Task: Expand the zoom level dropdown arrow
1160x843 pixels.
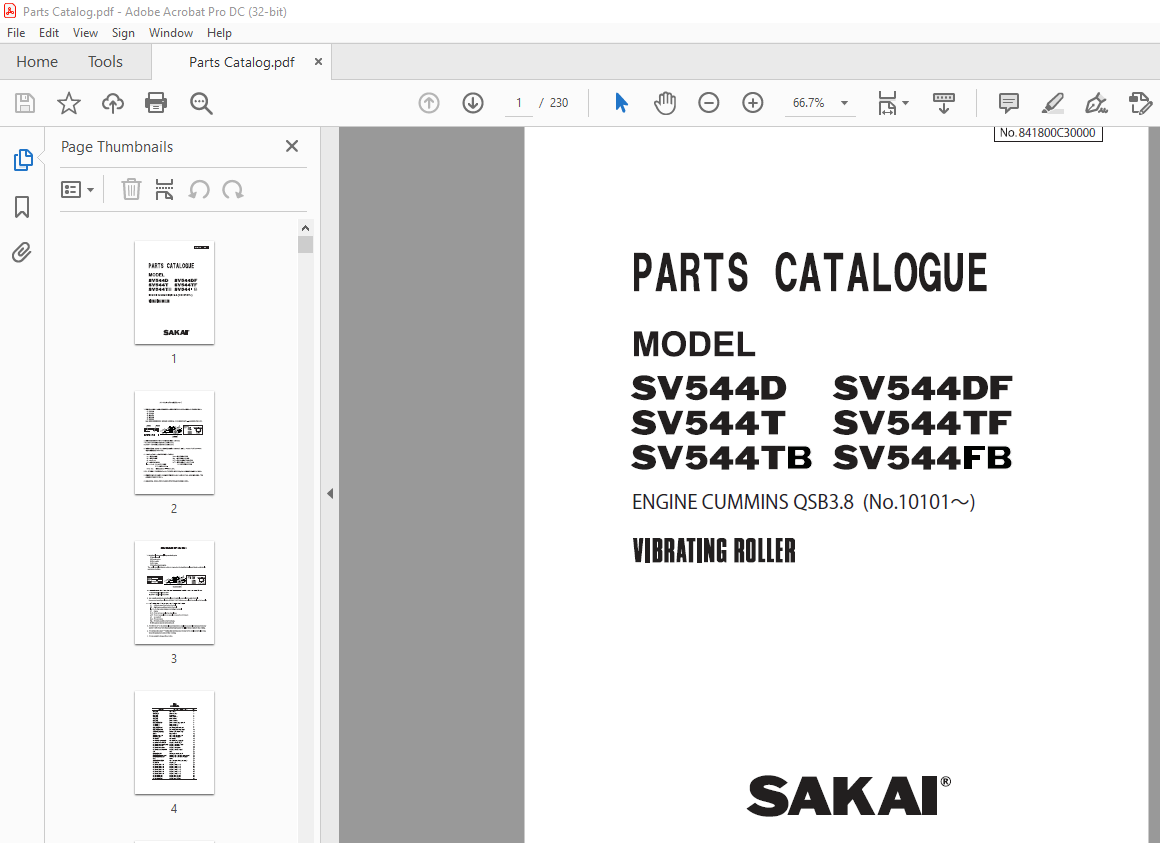Action: click(844, 104)
